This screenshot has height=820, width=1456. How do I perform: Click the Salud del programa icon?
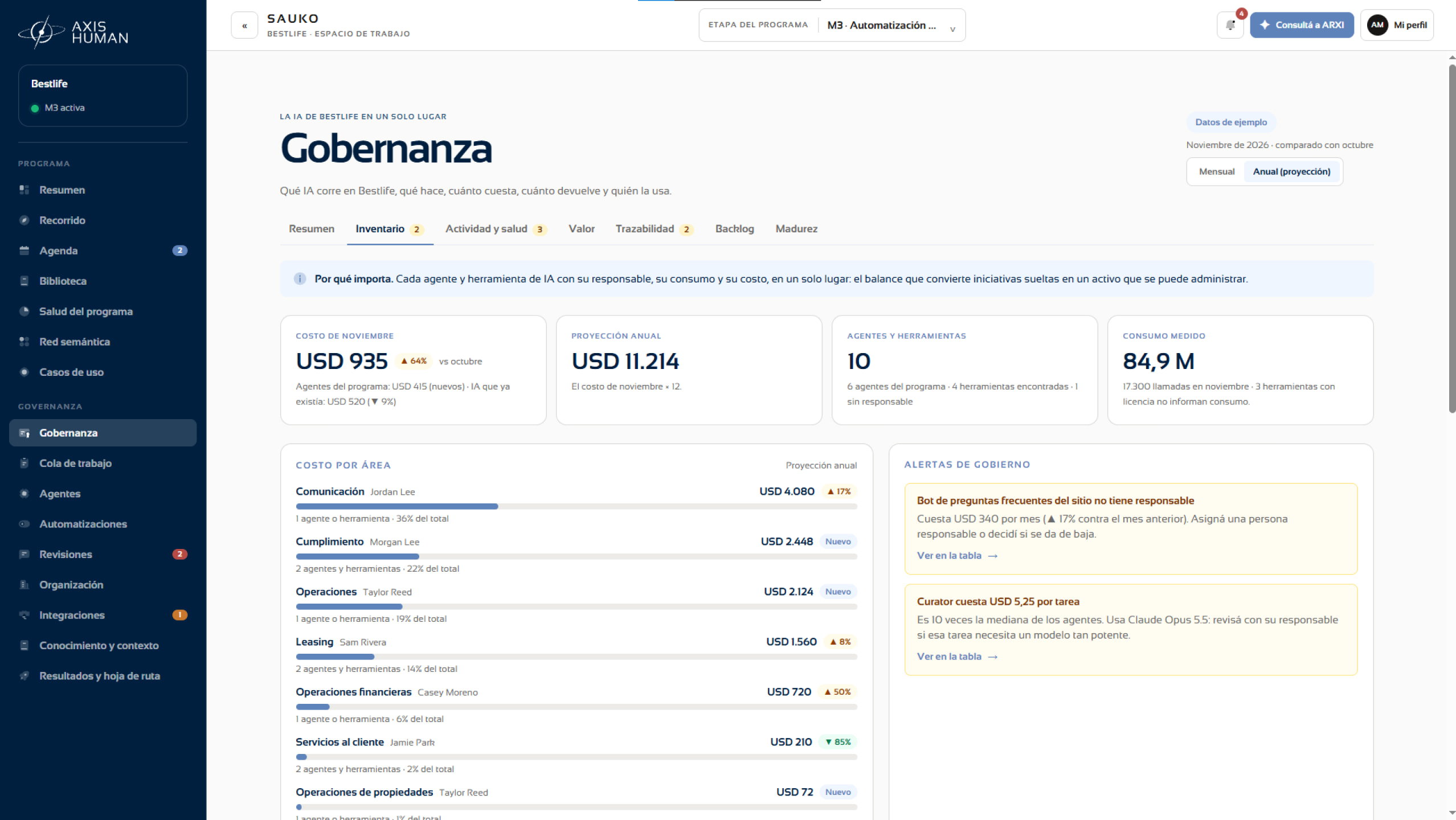click(24, 311)
